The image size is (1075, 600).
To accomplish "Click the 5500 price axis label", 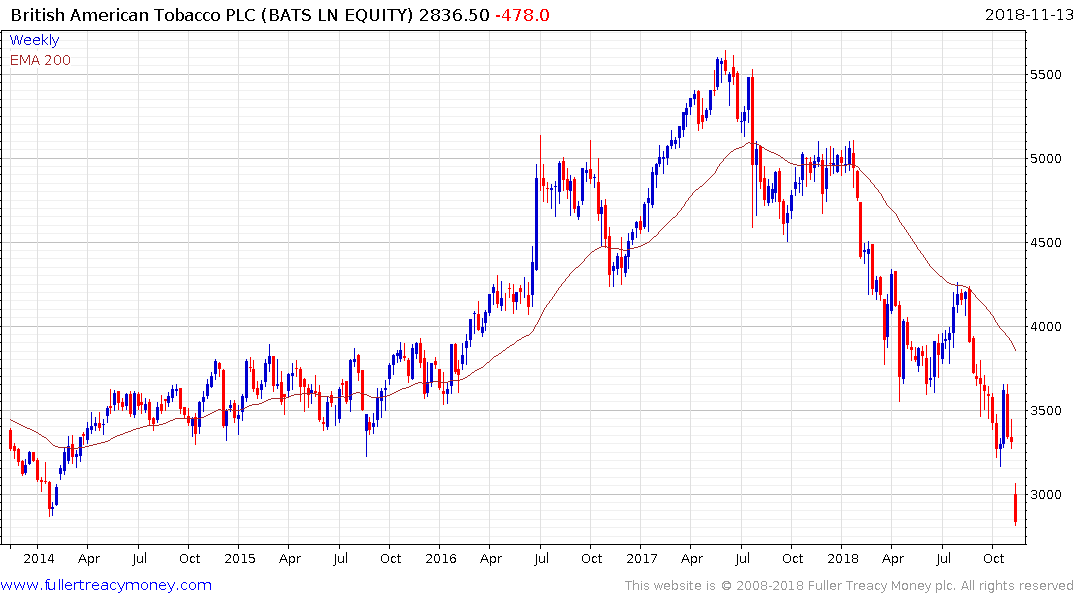I will pos(1046,75).
